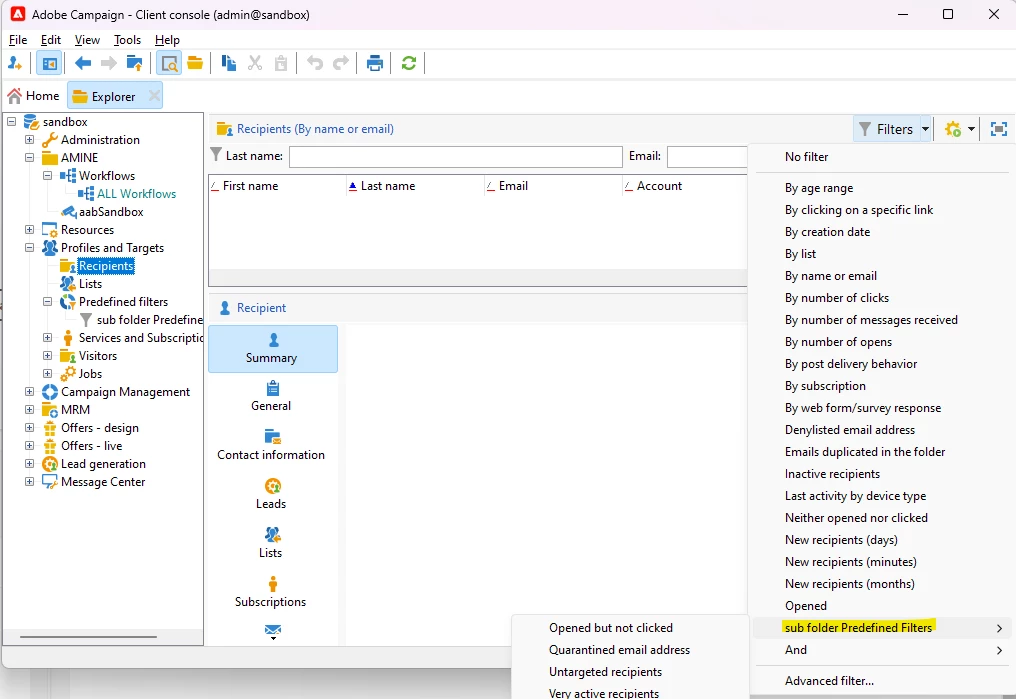Viewport: 1016px width, 699px height.
Task: Toggle the explorer tree view toolbar icon
Action: pyautogui.click(x=49, y=63)
